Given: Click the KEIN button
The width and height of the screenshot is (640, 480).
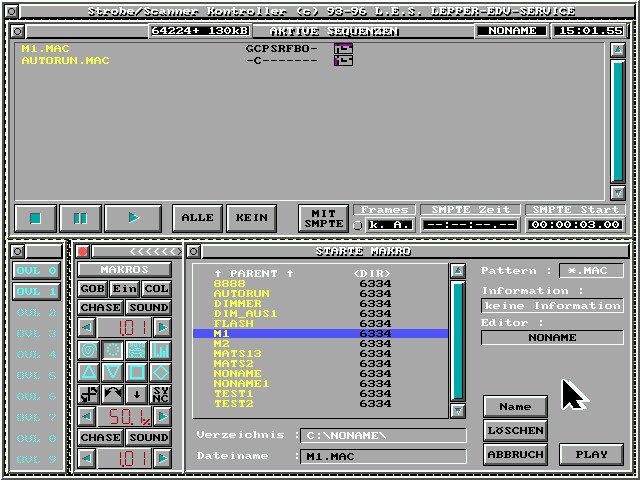Looking at the screenshot, I should [251, 218].
